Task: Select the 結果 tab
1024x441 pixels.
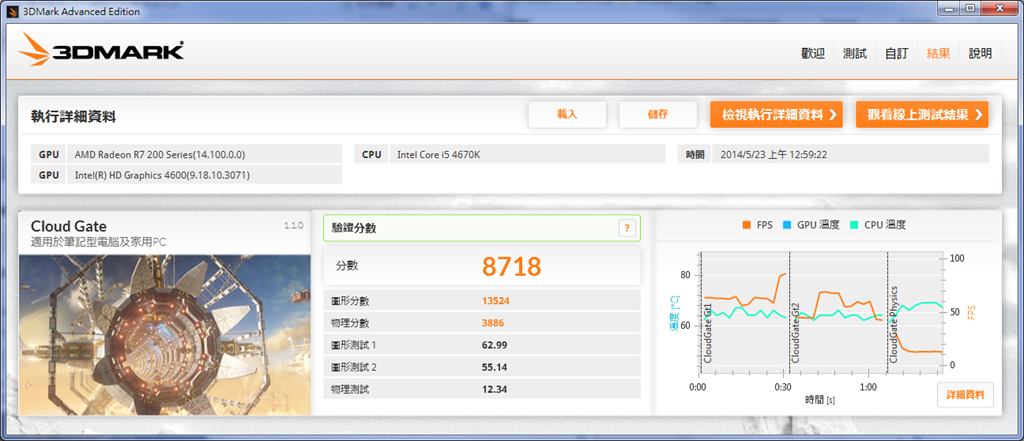Action: 938,54
